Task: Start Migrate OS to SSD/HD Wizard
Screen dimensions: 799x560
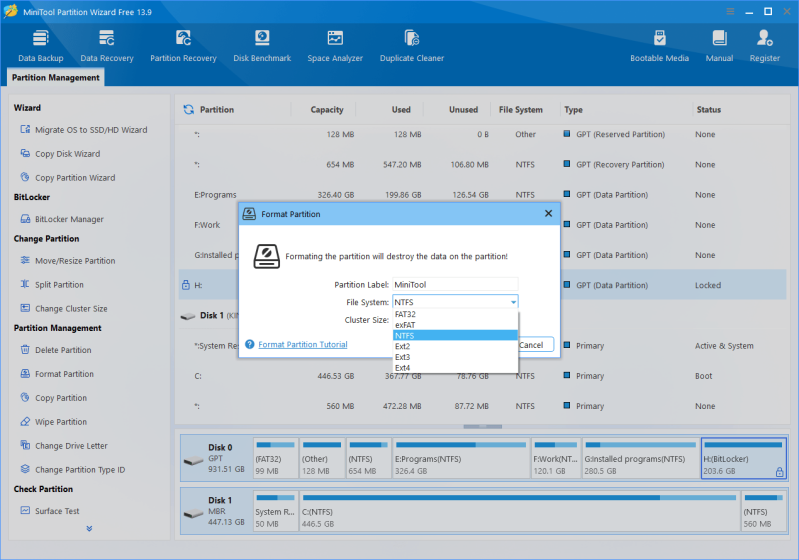Action: pyautogui.click(x=84, y=130)
